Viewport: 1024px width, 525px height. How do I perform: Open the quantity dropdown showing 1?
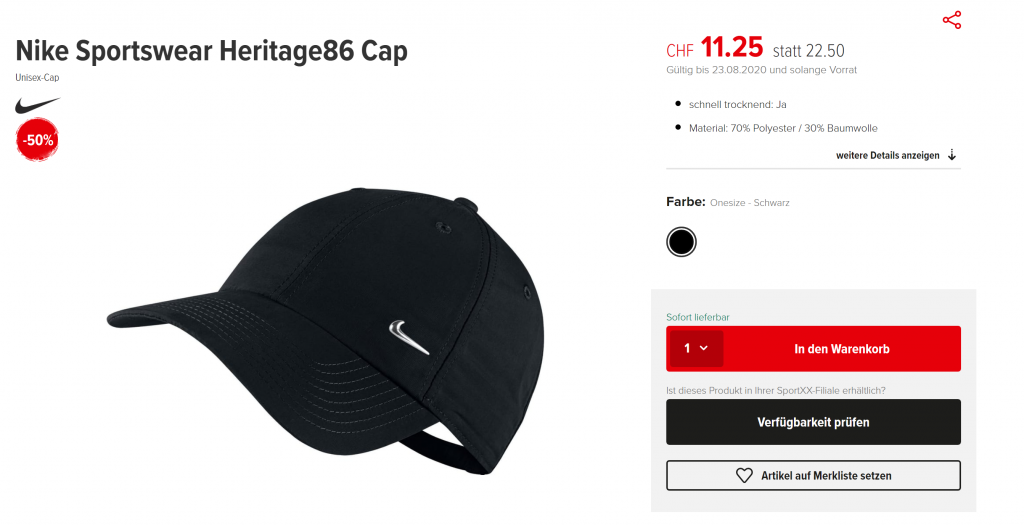tap(696, 349)
